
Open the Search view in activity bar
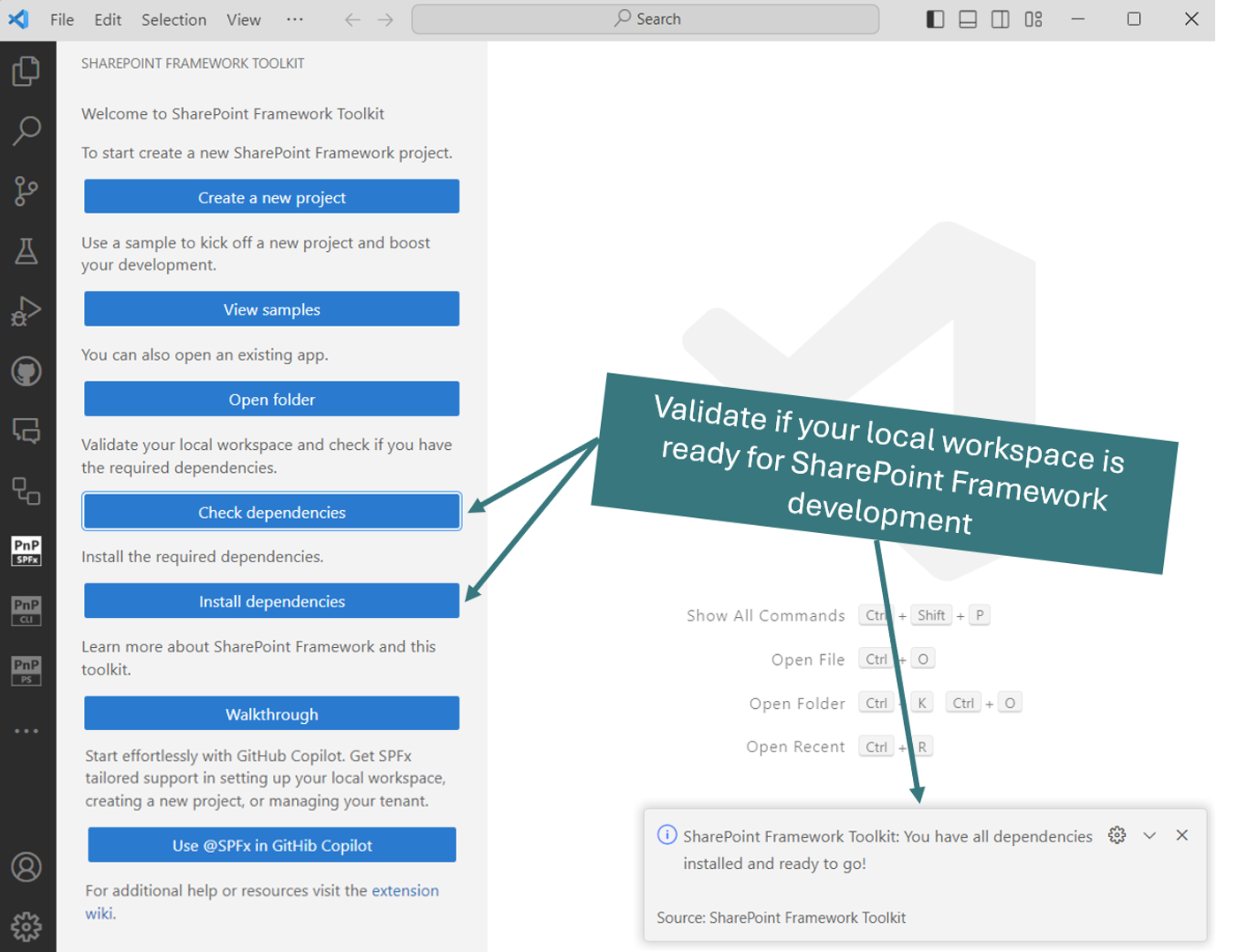pyautogui.click(x=27, y=131)
